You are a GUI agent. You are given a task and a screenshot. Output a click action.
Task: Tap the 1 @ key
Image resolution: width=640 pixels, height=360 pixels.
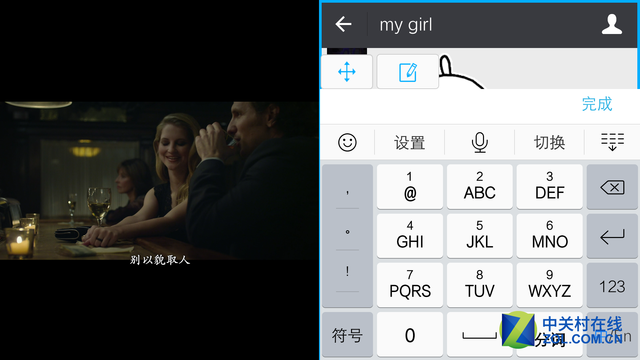pyautogui.click(x=410, y=187)
